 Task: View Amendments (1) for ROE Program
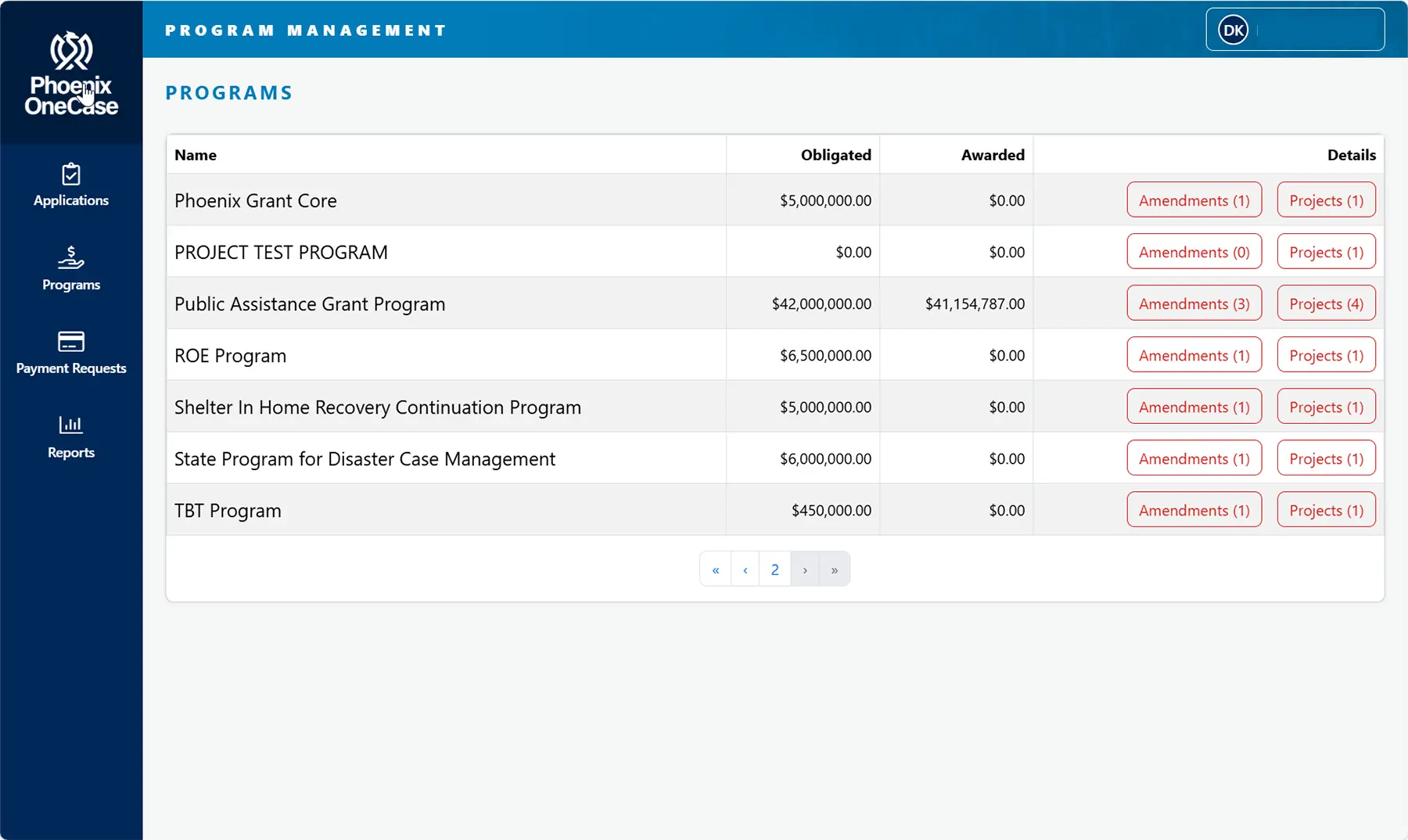(x=1194, y=355)
